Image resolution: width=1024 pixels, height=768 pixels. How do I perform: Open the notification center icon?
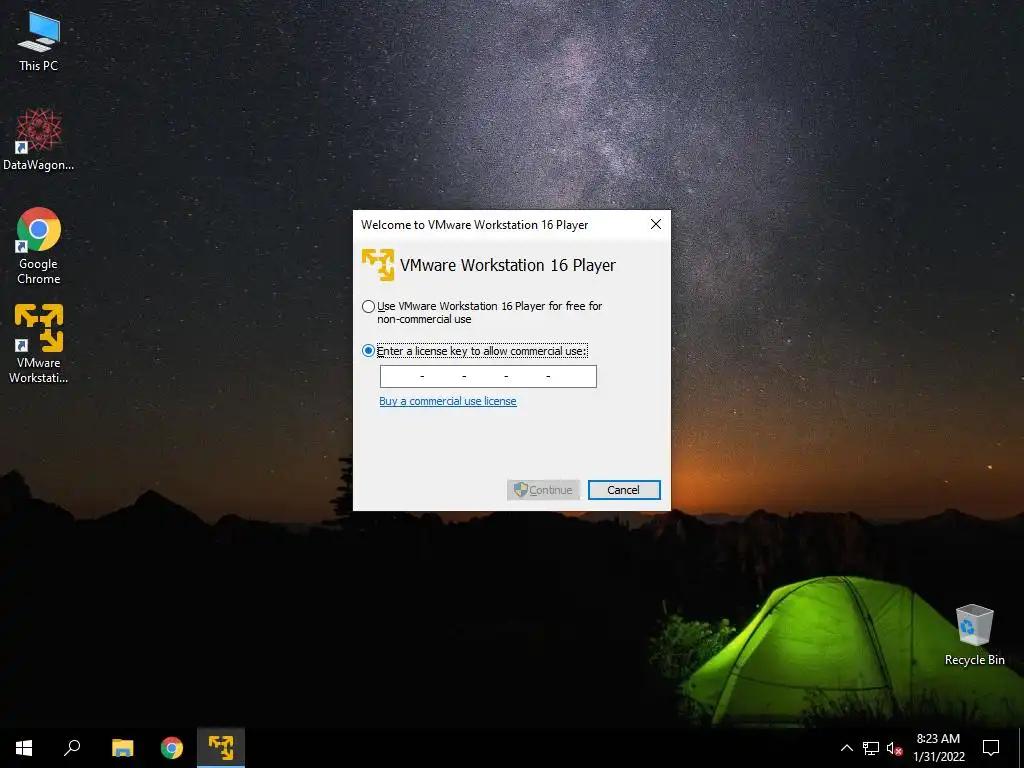pyautogui.click(x=991, y=748)
